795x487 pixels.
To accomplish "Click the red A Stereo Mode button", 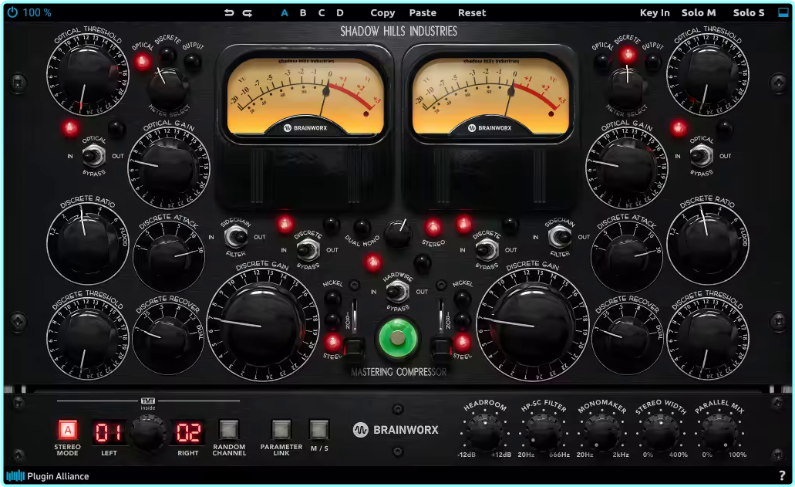I will [x=67, y=430].
